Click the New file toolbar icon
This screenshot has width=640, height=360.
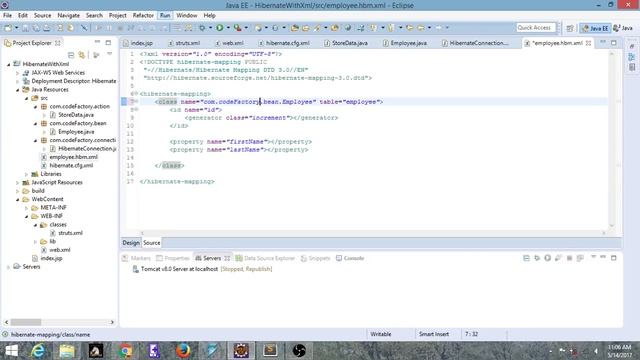8,28
